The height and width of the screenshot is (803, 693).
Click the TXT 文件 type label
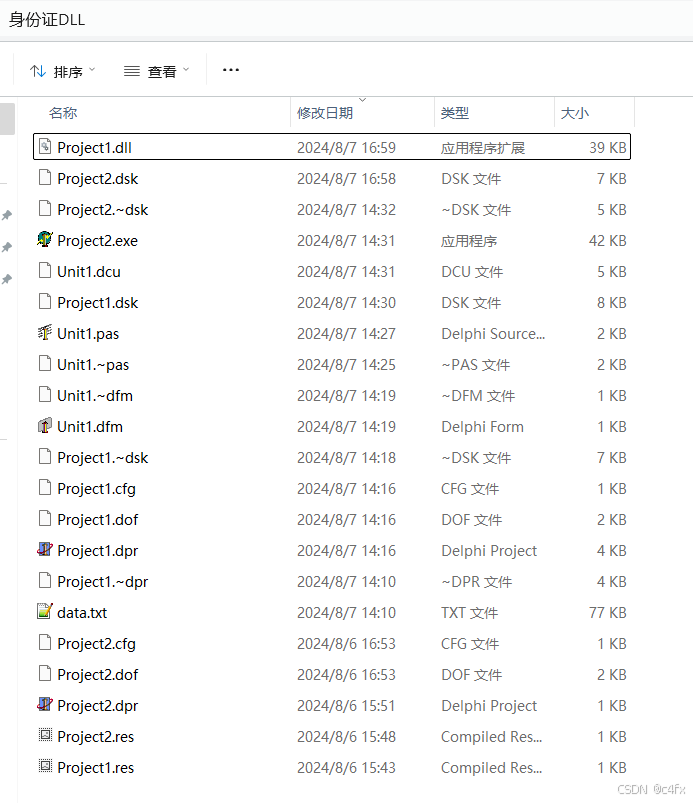coord(470,612)
